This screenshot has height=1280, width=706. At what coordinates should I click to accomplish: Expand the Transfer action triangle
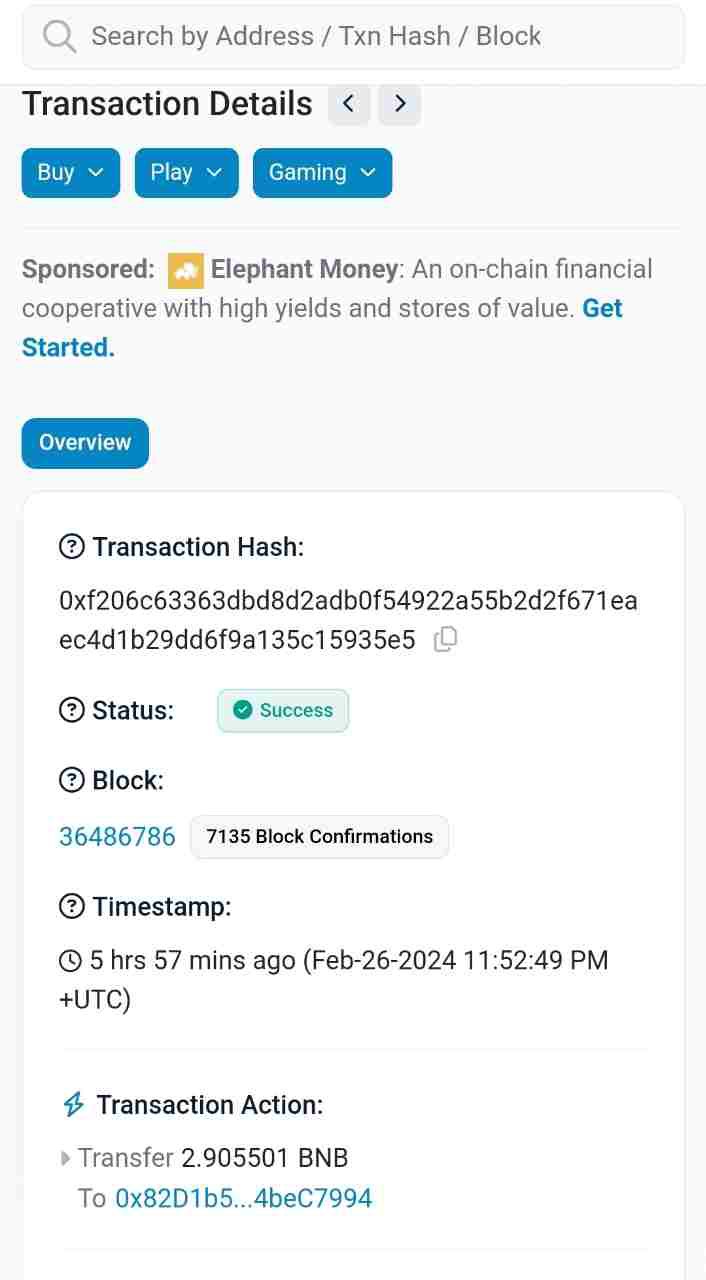point(66,1158)
